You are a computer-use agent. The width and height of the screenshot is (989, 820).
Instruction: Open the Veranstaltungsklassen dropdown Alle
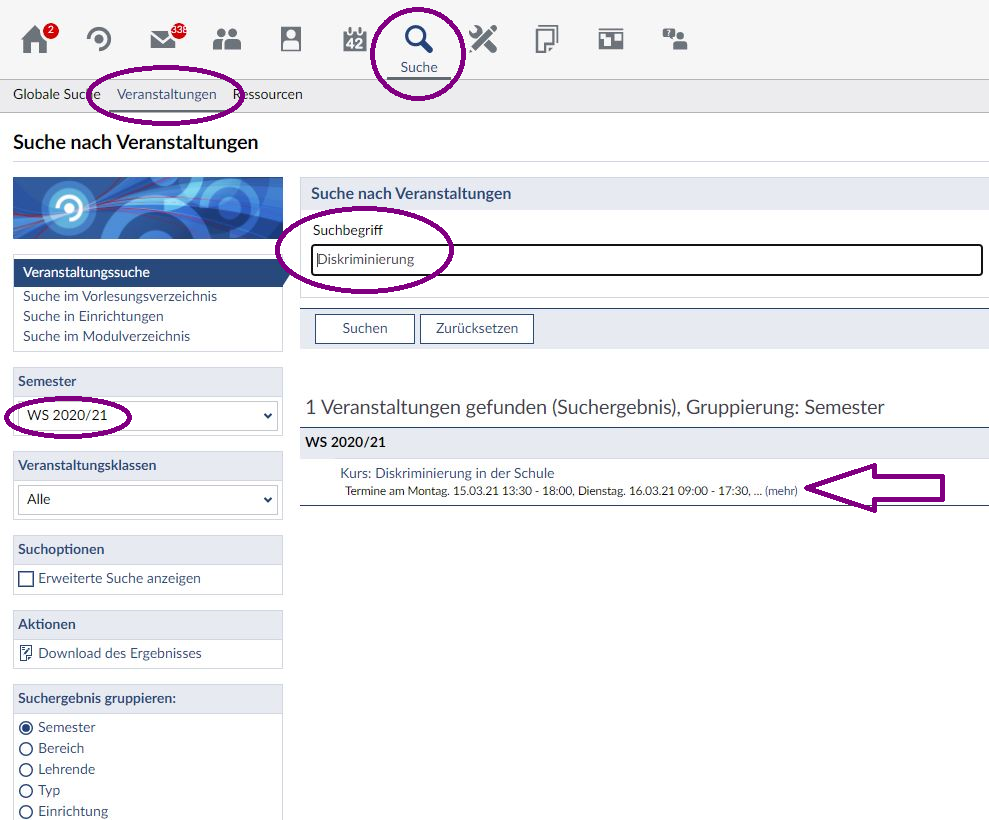coord(148,499)
